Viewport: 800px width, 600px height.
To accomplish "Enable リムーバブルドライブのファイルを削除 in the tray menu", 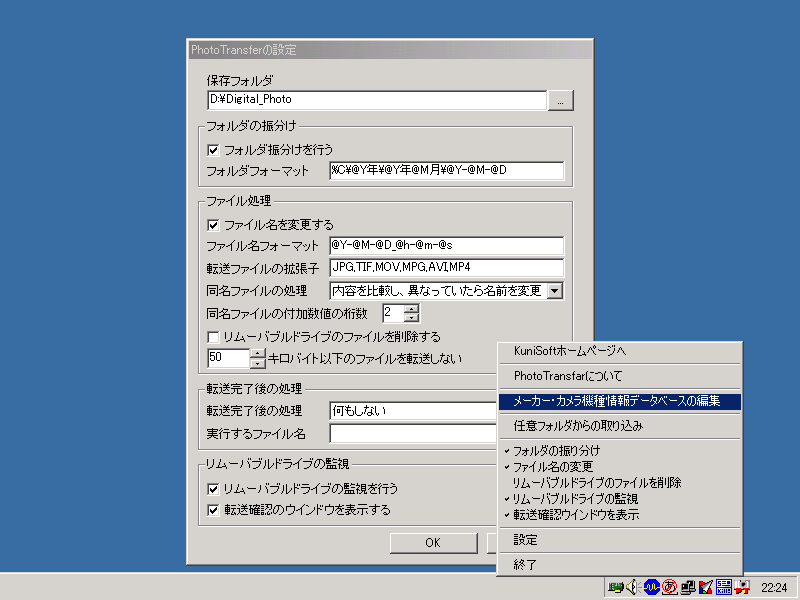I will pyautogui.click(x=620, y=483).
